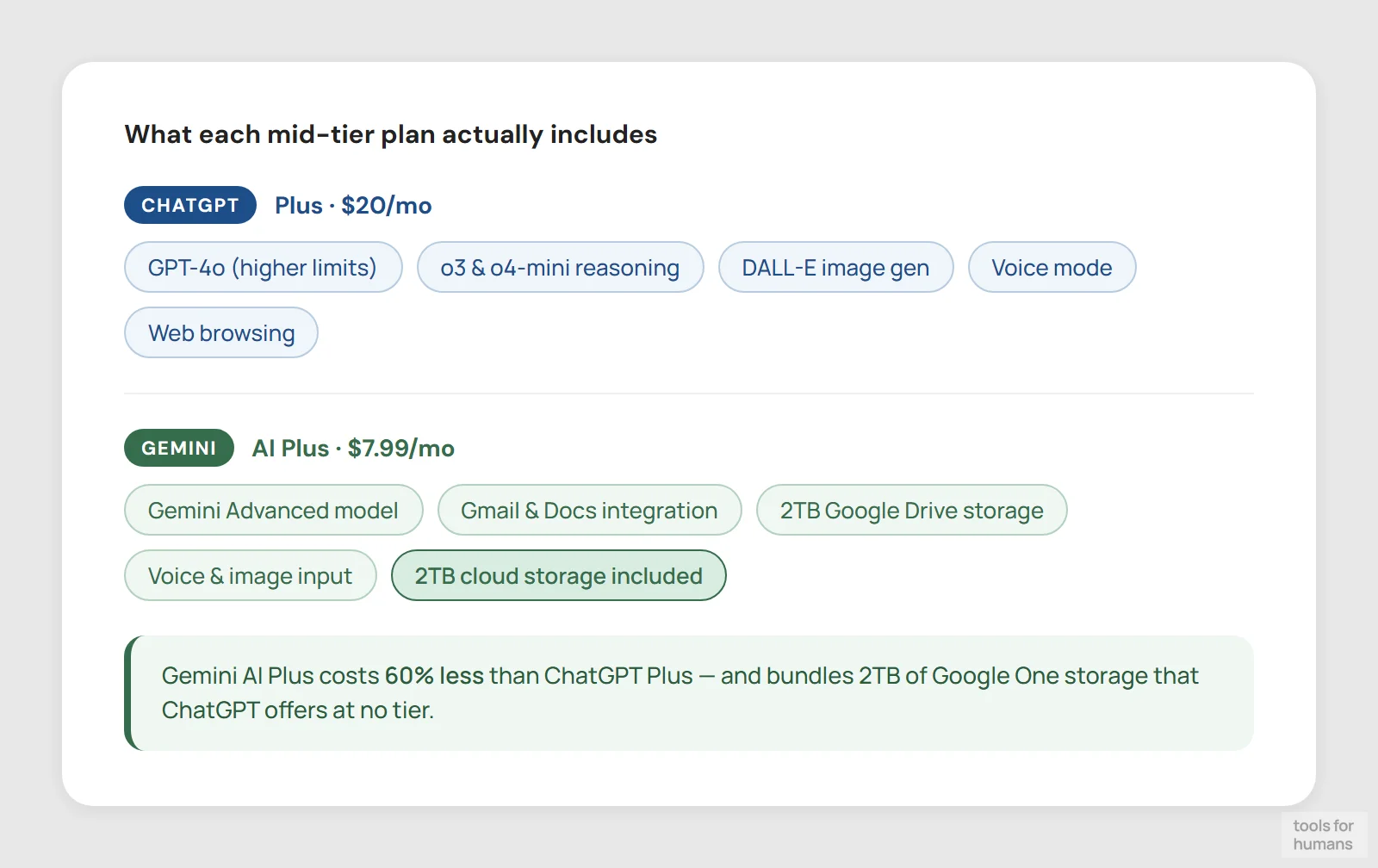1378x868 pixels.
Task: Click the Plus · $20/mo price text
Action: click(353, 206)
